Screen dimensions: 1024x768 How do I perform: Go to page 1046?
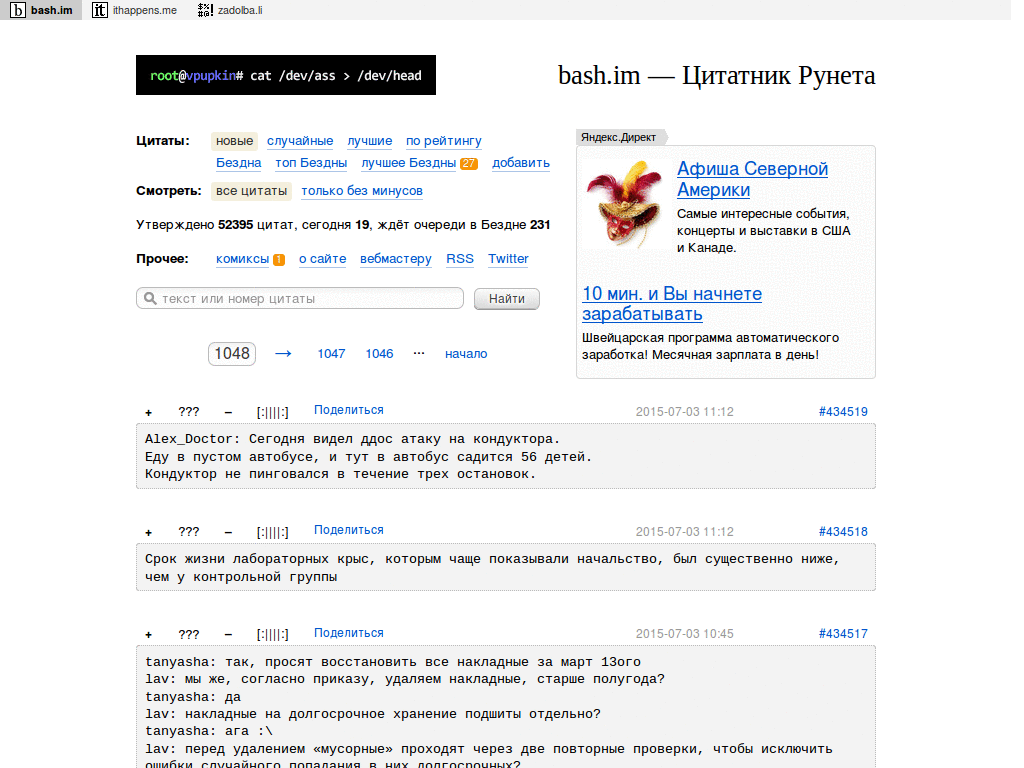[x=379, y=354]
